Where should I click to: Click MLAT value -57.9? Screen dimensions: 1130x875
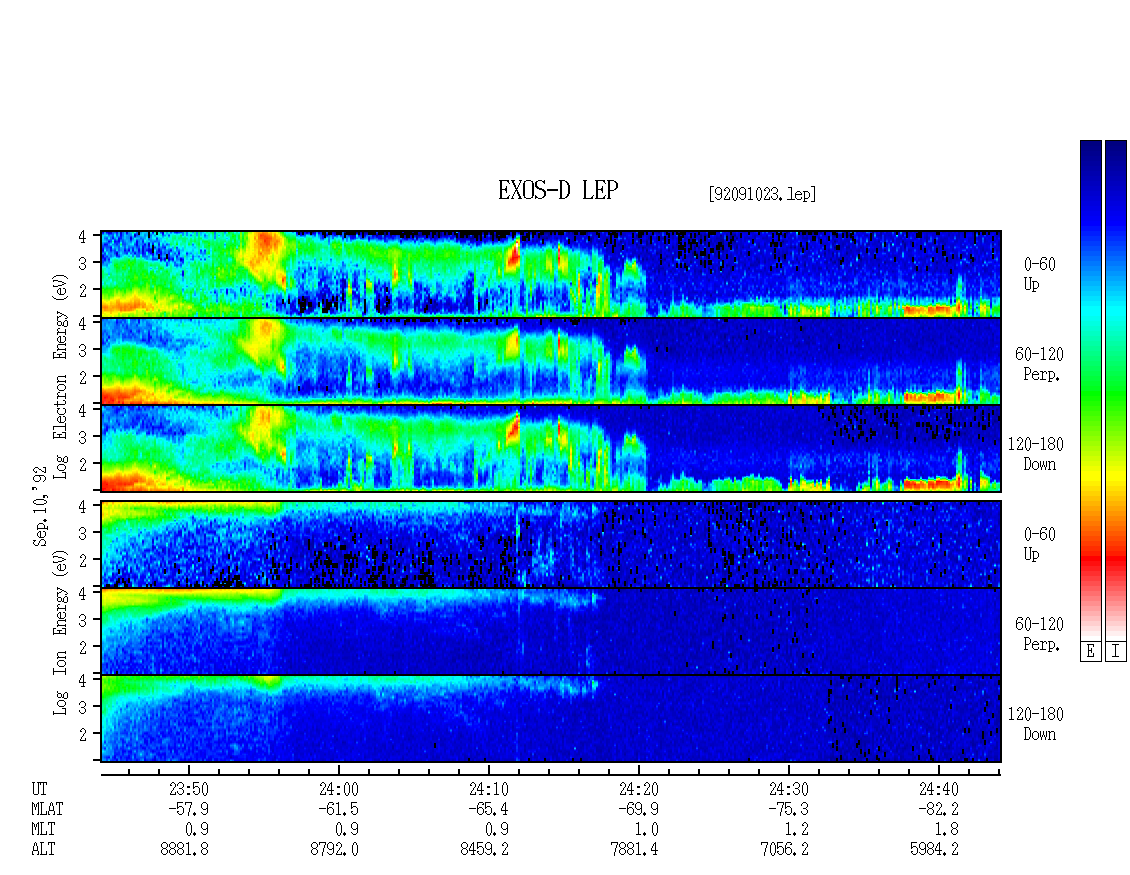(189, 809)
